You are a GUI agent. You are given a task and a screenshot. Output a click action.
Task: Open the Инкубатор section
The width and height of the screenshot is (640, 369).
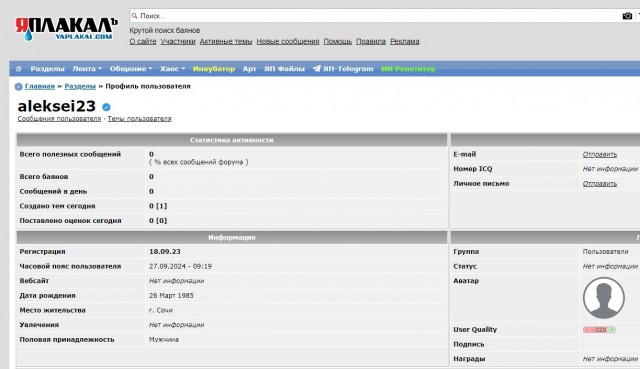tap(213, 69)
